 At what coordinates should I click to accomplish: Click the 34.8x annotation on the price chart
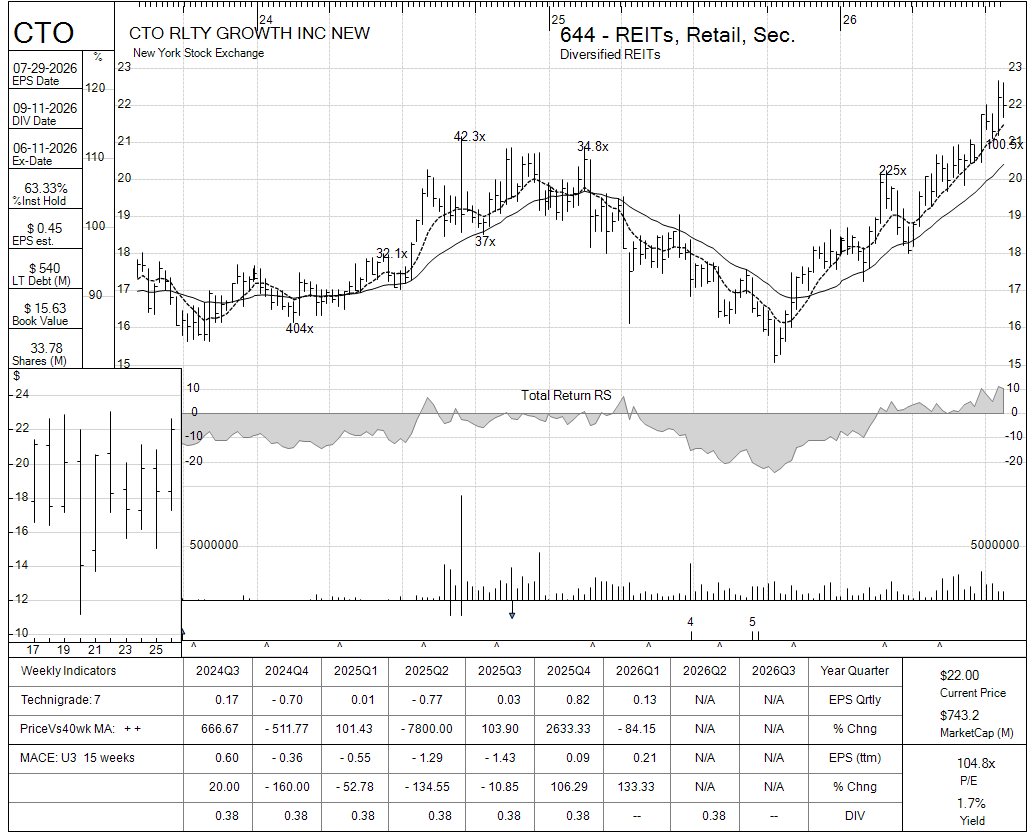tap(592, 146)
